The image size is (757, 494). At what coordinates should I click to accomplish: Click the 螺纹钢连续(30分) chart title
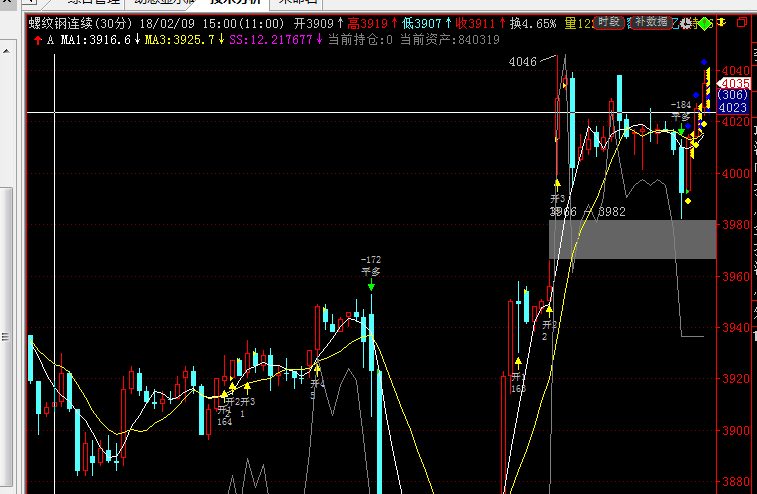tap(80, 23)
